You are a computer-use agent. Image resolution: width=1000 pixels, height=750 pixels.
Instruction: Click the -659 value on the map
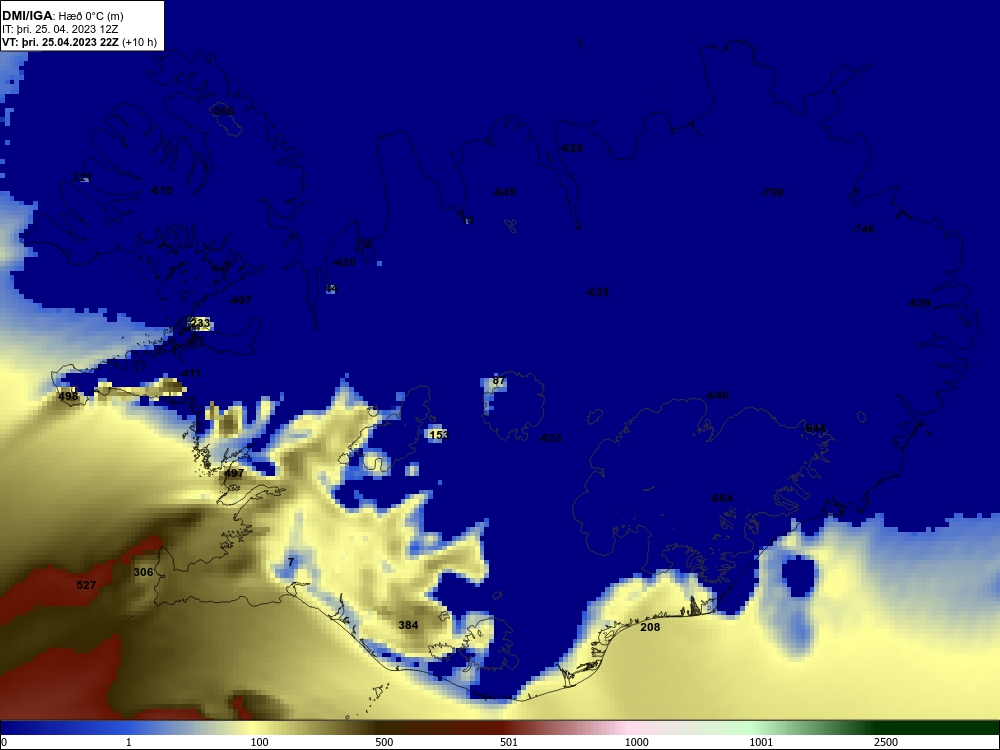(919, 303)
